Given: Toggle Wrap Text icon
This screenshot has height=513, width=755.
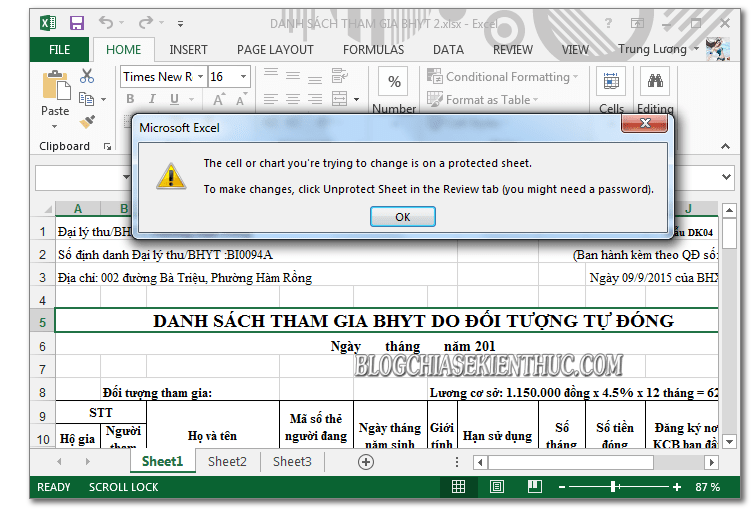Looking at the screenshot, I should coord(339,75).
